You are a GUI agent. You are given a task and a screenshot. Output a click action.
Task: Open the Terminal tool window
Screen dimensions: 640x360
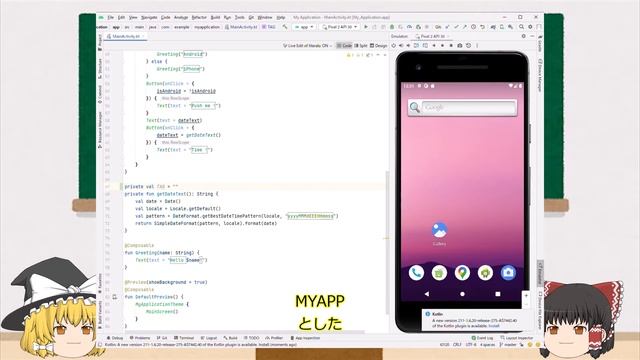pos(184,338)
